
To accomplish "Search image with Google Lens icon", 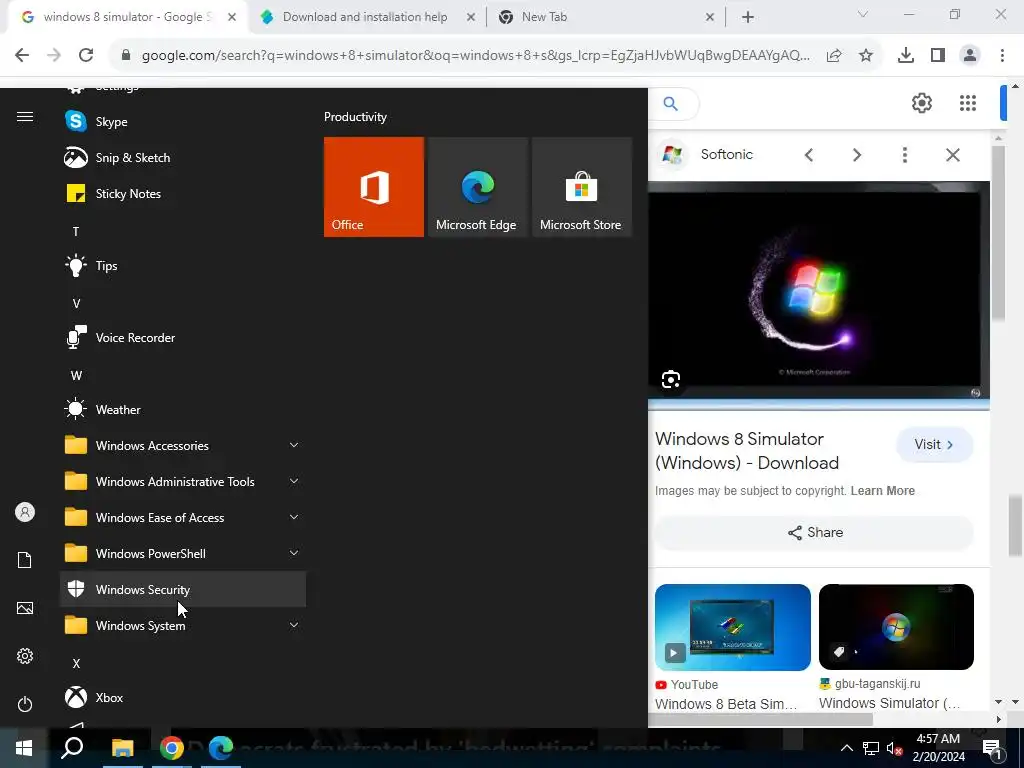I will (x=671, y=379).
